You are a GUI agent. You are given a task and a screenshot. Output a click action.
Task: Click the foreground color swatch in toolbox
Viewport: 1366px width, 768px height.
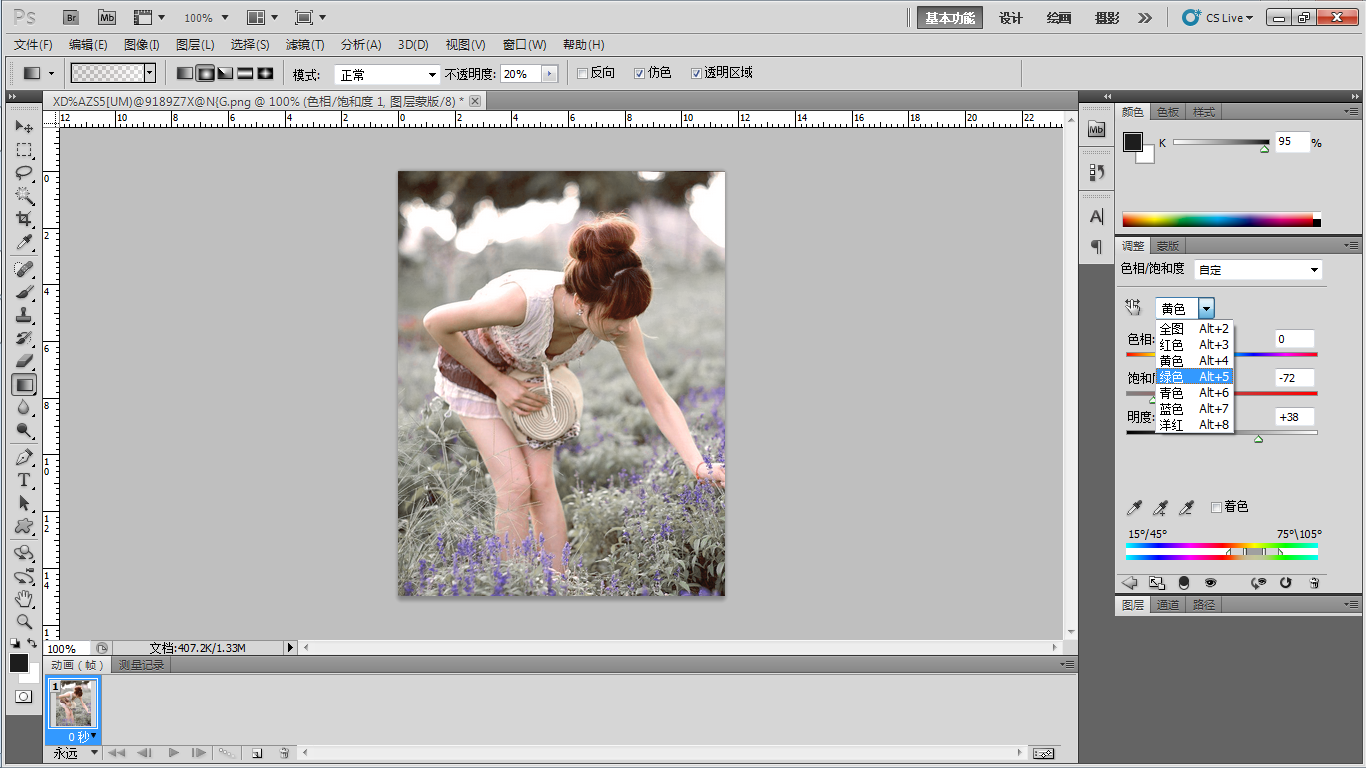[x=19, y=663]
